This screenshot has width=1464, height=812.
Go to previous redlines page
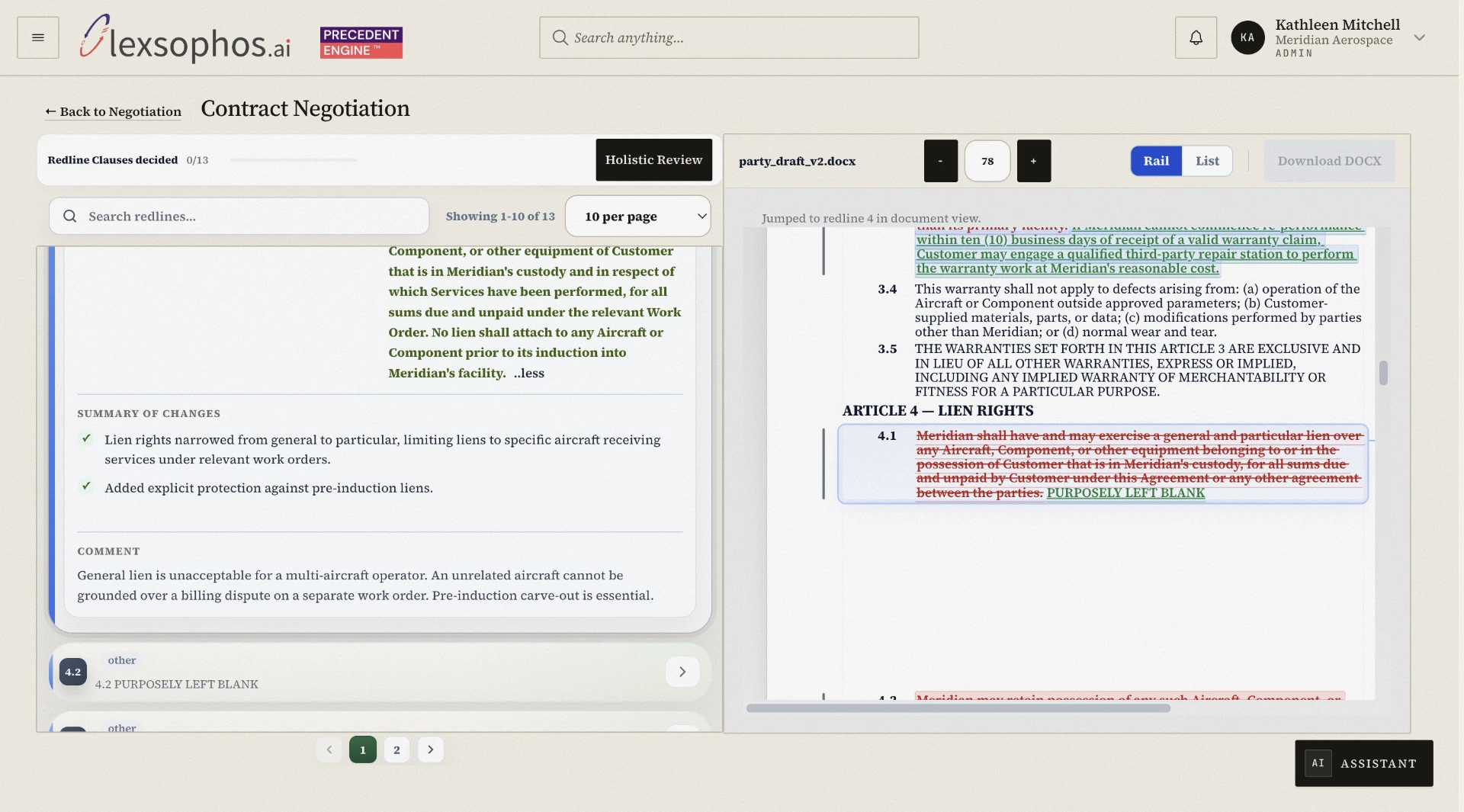coord(329,749)
